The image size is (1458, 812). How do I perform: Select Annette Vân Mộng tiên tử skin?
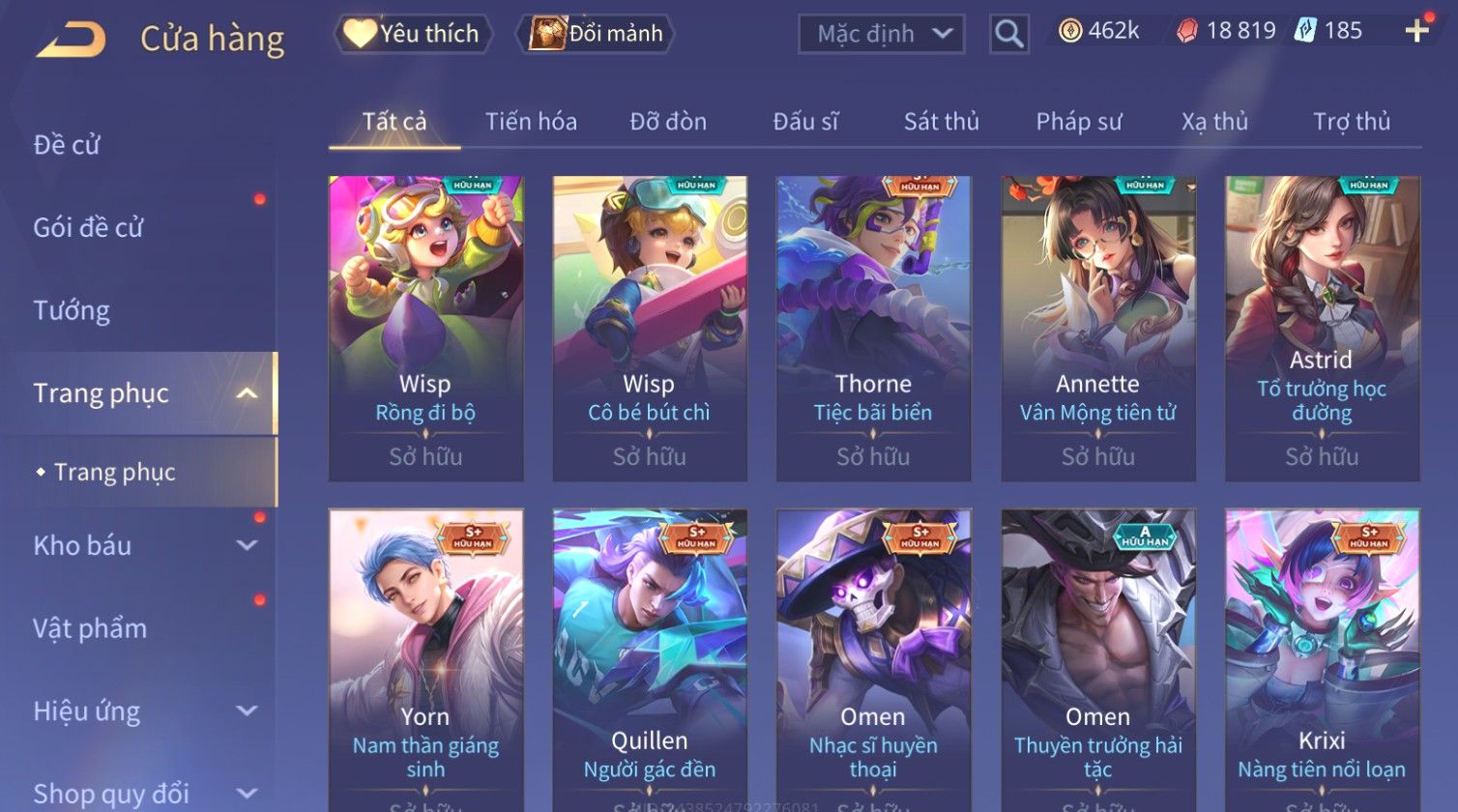1098,329
